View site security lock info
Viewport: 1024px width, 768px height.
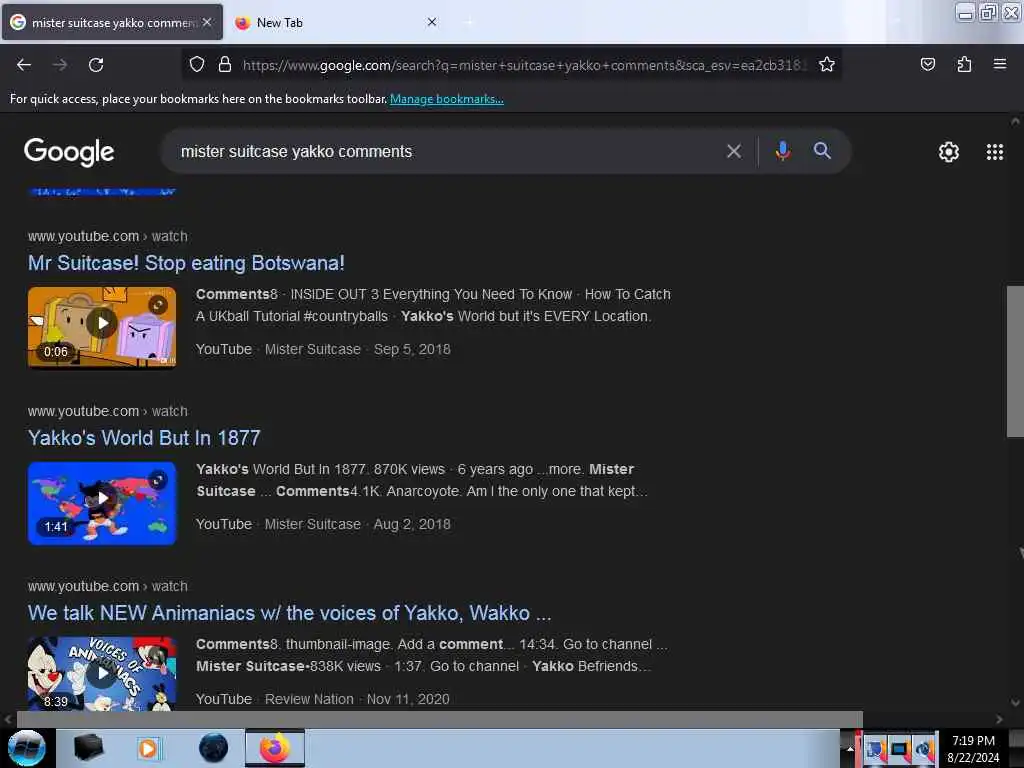[x=225, y=65]
